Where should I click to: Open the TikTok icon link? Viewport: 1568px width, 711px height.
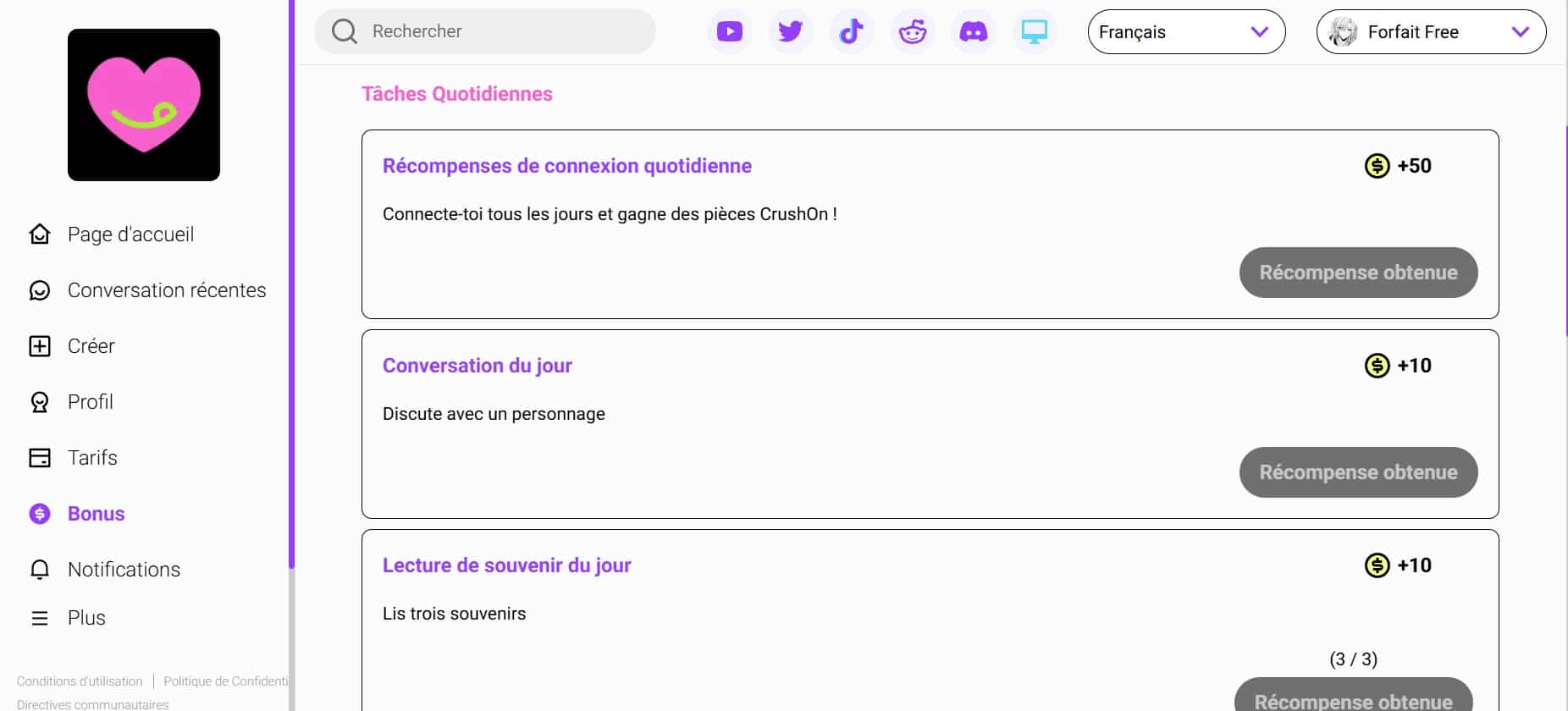(851, 32)
